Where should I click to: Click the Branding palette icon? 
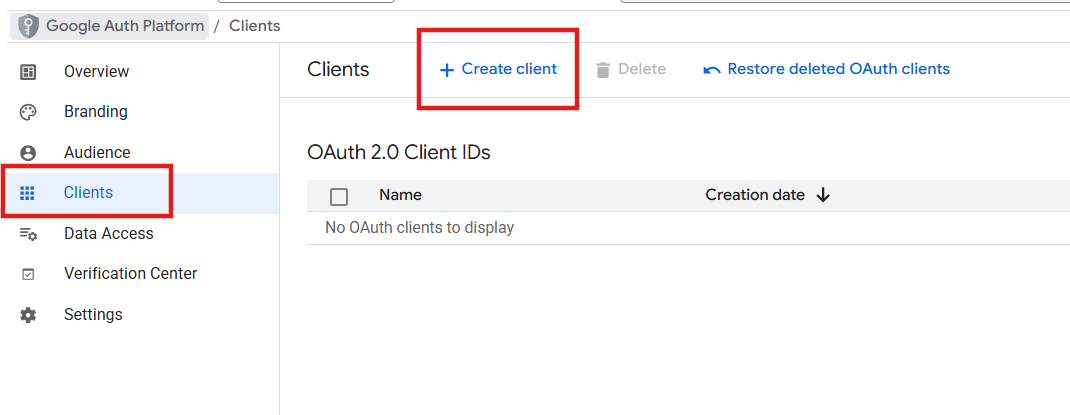tap(28, 112)
